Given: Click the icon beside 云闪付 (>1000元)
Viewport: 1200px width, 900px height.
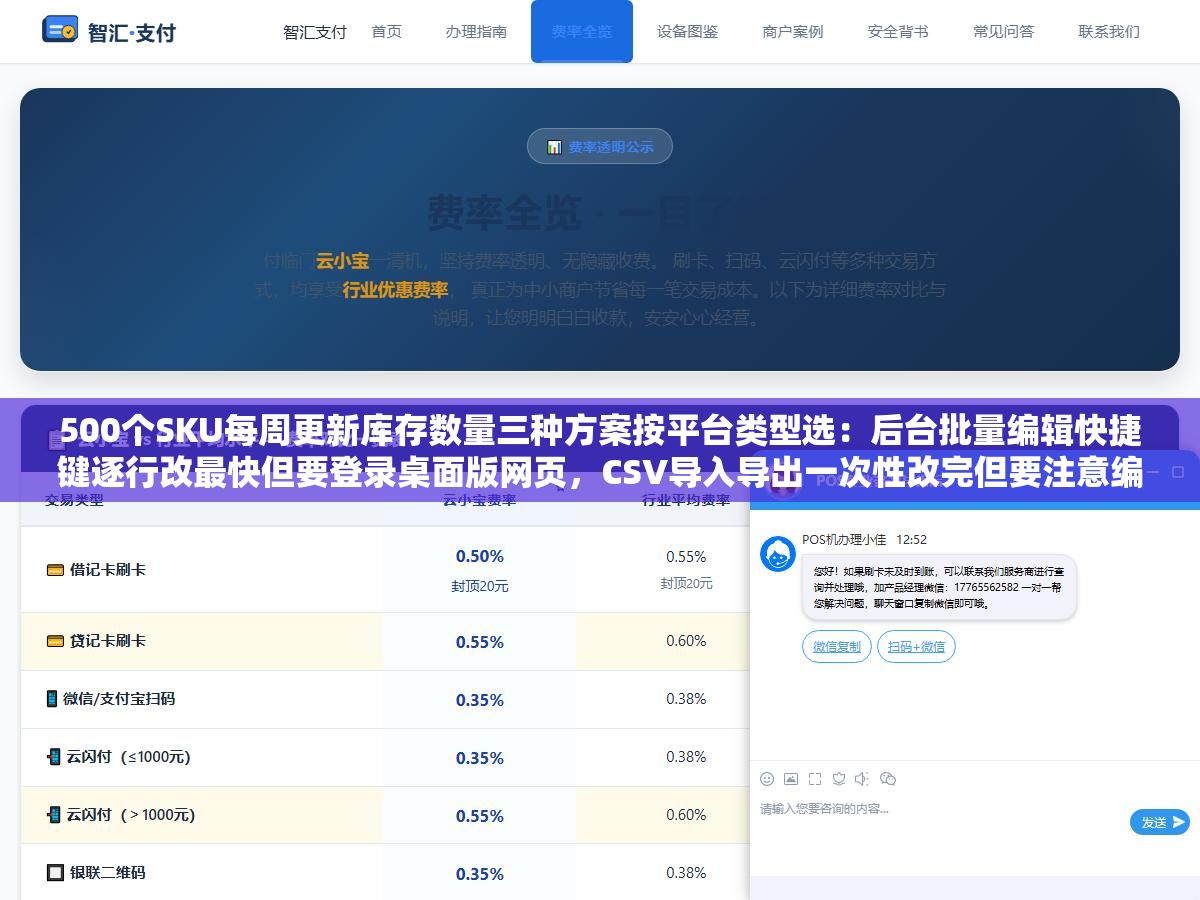Looking at the screenshot, I should click(54, 815).
